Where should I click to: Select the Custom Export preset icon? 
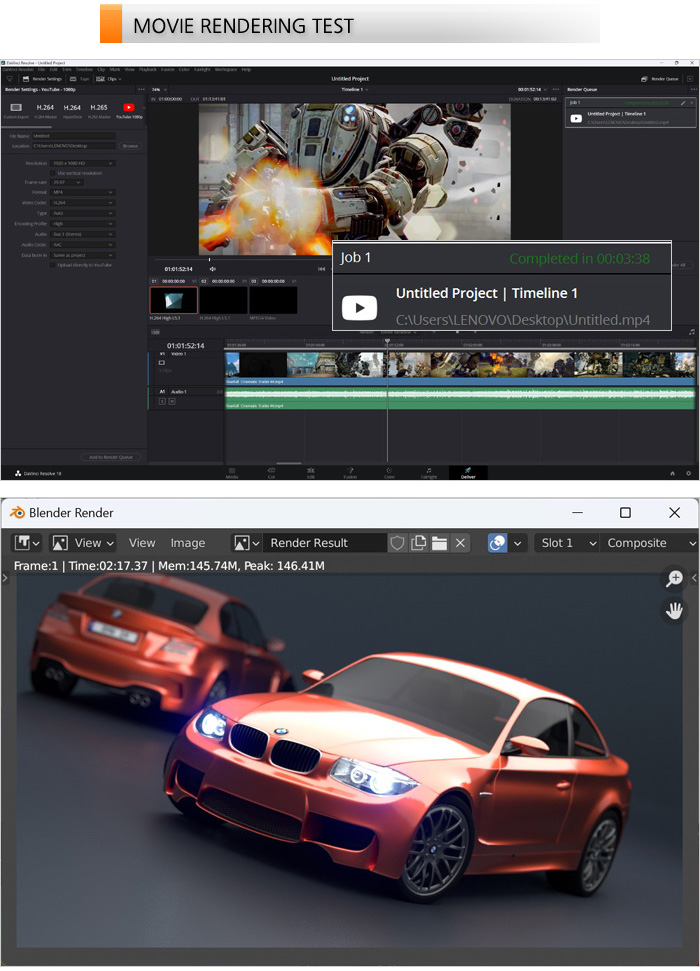pyautogui.click(x=16, y=108)
